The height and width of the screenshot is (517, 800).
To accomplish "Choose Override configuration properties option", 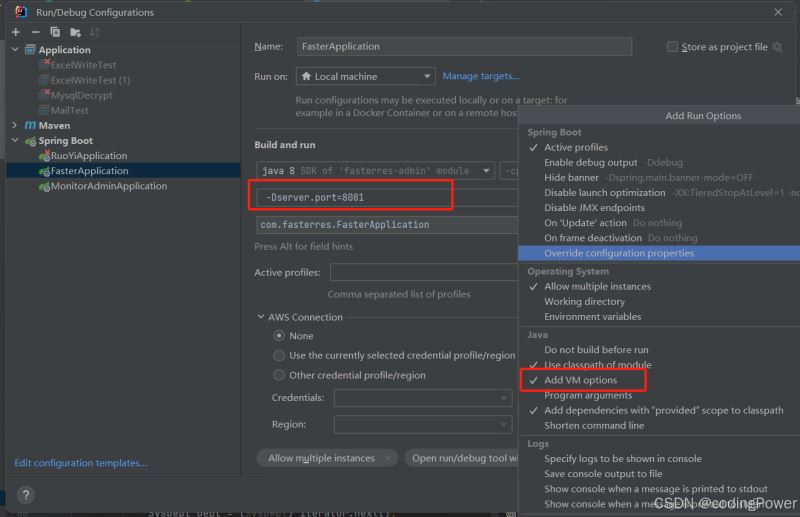I will pos(659,253).
